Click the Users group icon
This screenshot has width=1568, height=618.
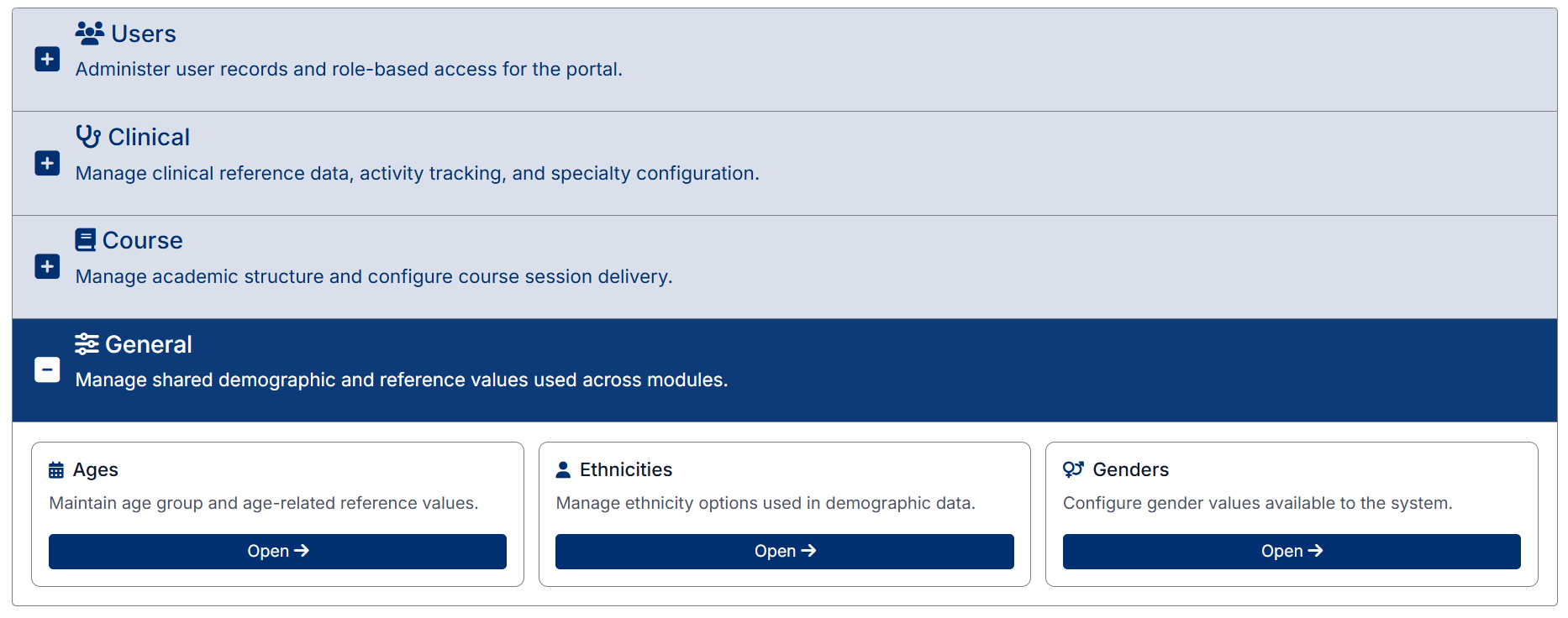pos(90,34)
